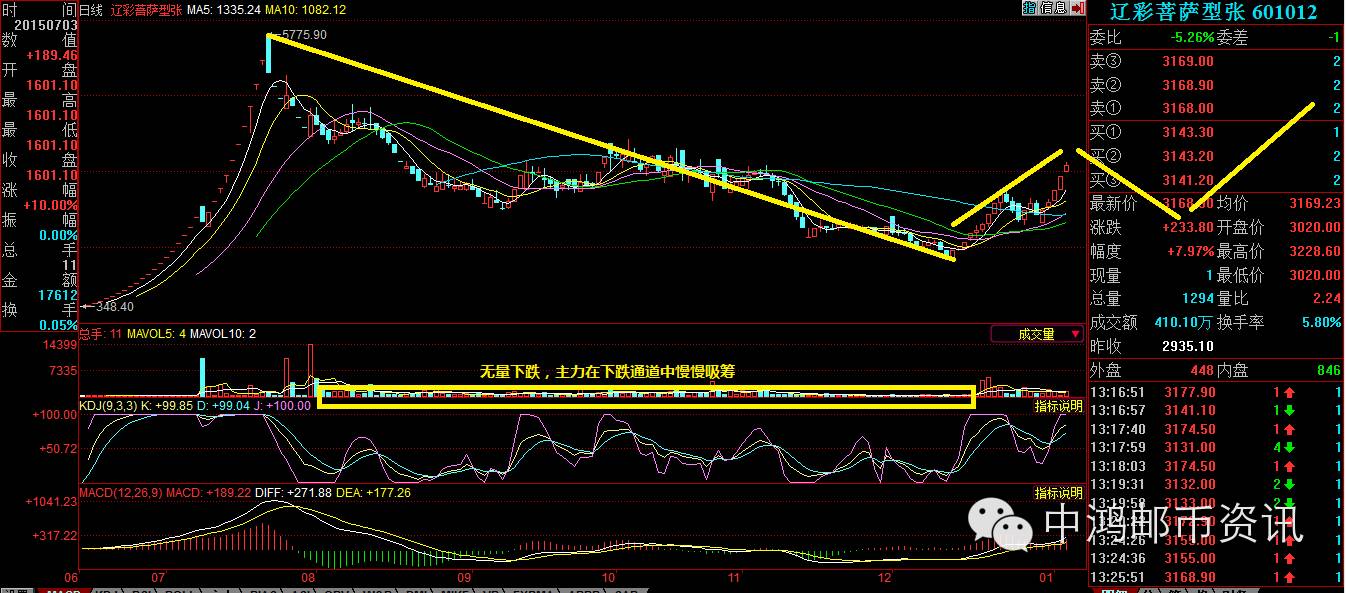Click the 昨收 2935.10 value
Screen dimensions: 1346x593
click(1188, 346)
